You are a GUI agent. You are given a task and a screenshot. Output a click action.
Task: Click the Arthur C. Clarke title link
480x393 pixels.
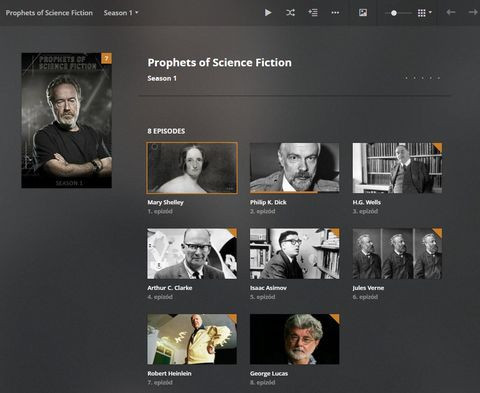[170, 288]
